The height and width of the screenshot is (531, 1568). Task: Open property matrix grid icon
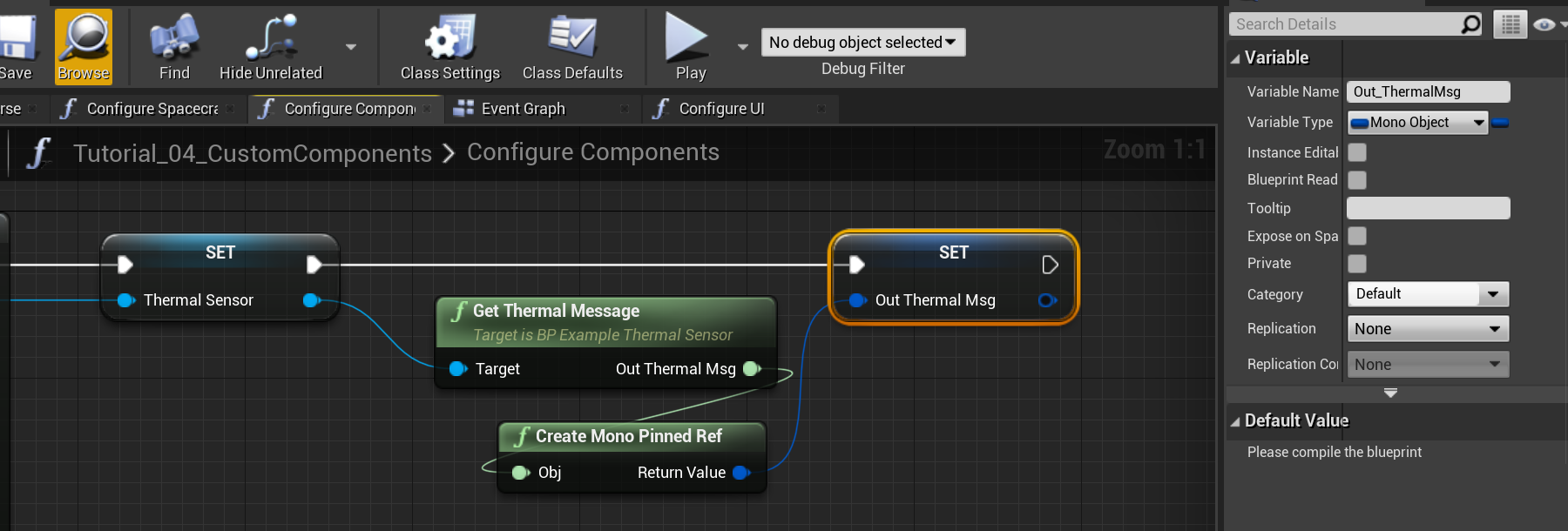[1511, 24]
